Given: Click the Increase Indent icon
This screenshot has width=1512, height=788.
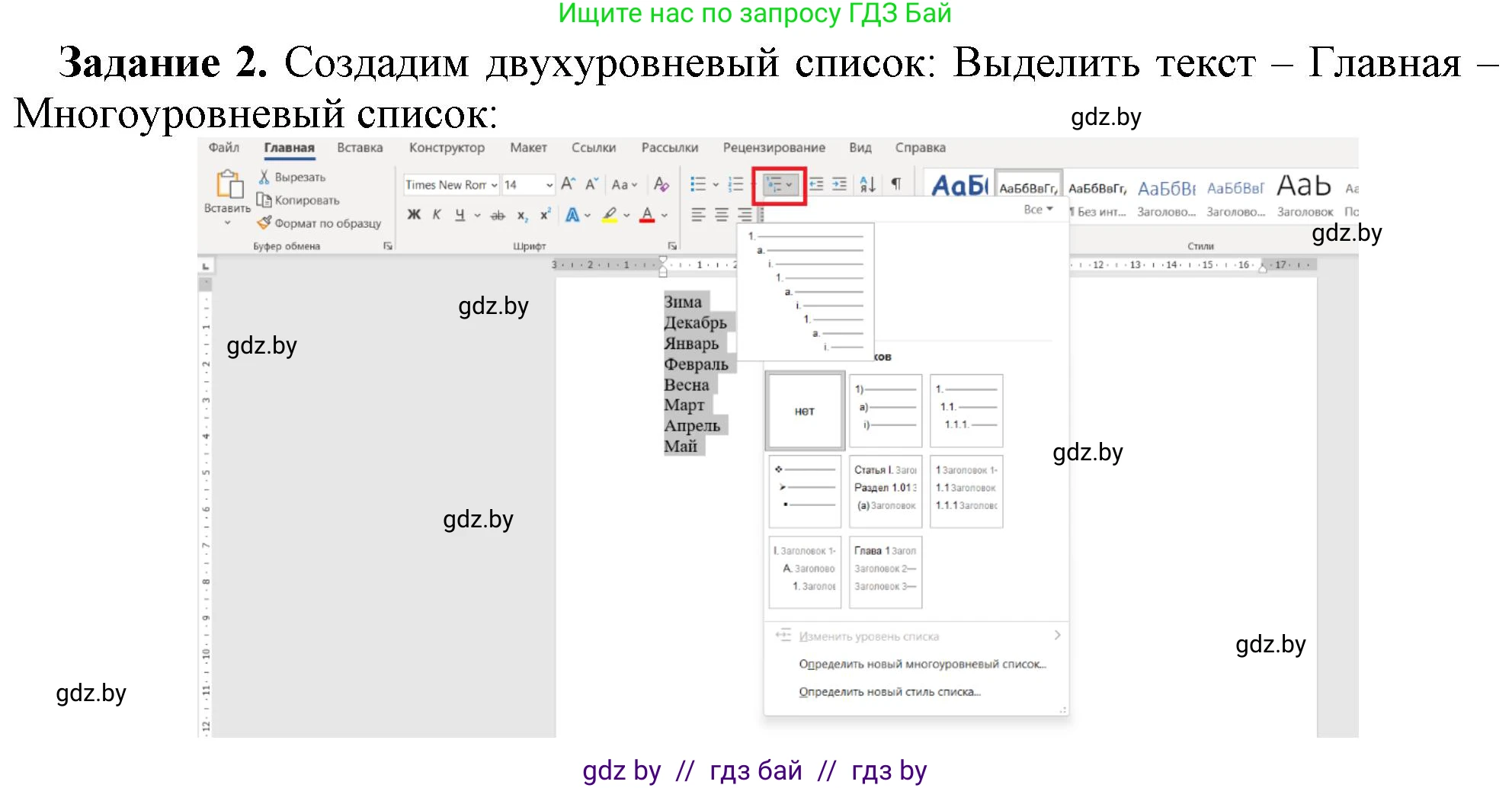Looking at the screenshot, I should pos(841,183).
